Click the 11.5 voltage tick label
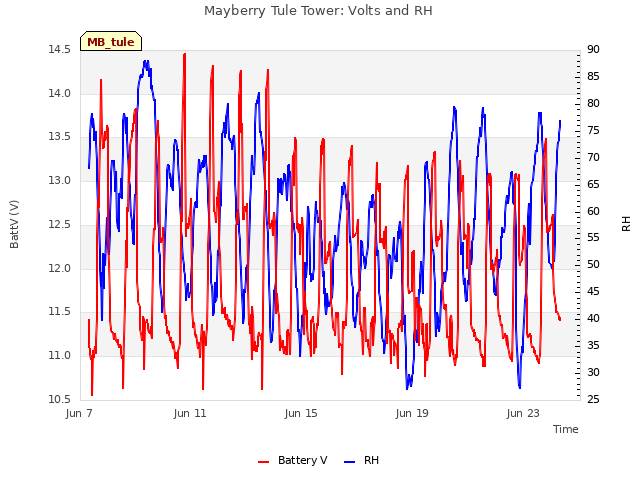This screenshot has height=480, width=640. coord(60,312)
